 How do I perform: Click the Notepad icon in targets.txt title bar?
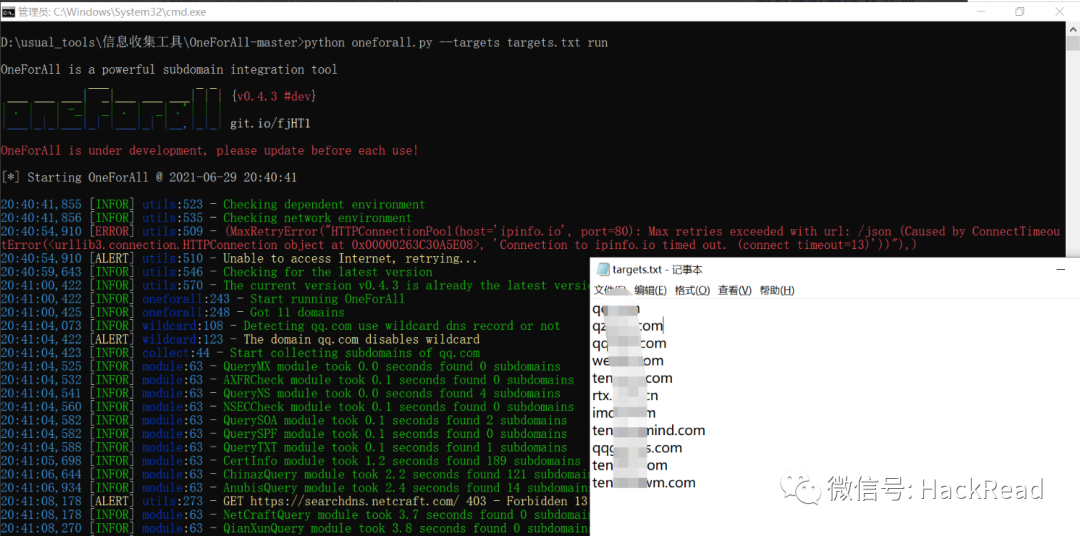(603, 269)
